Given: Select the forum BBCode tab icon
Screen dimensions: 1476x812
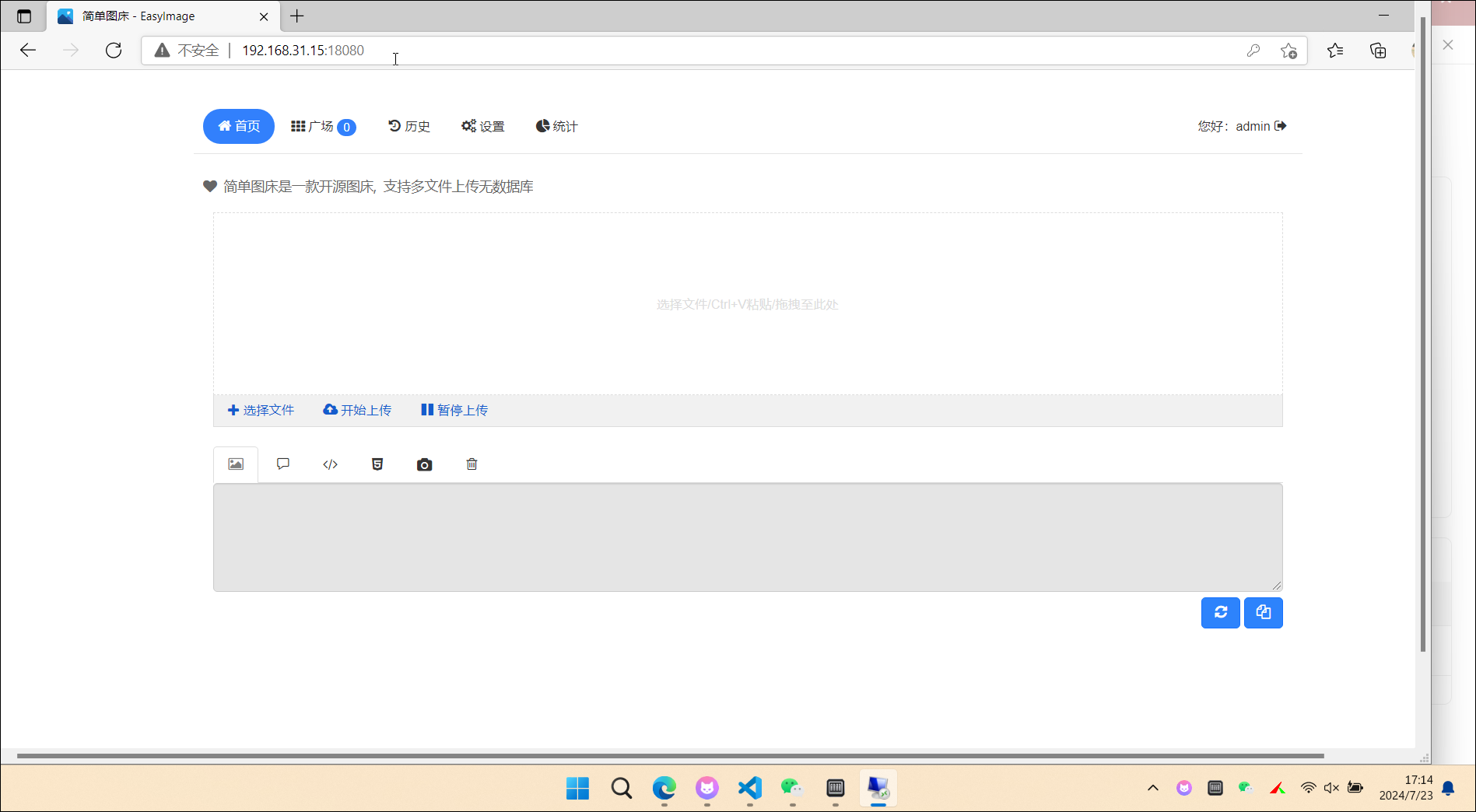Looking at the screenshot, I should (x=283, y=464).
